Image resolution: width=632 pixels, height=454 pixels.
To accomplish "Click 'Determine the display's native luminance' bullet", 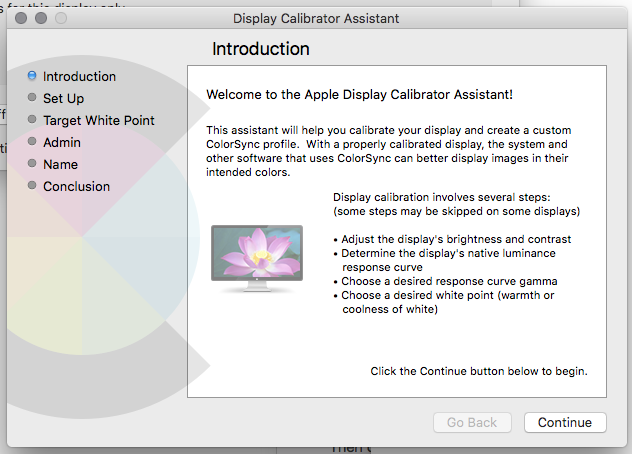I will 444,260.
